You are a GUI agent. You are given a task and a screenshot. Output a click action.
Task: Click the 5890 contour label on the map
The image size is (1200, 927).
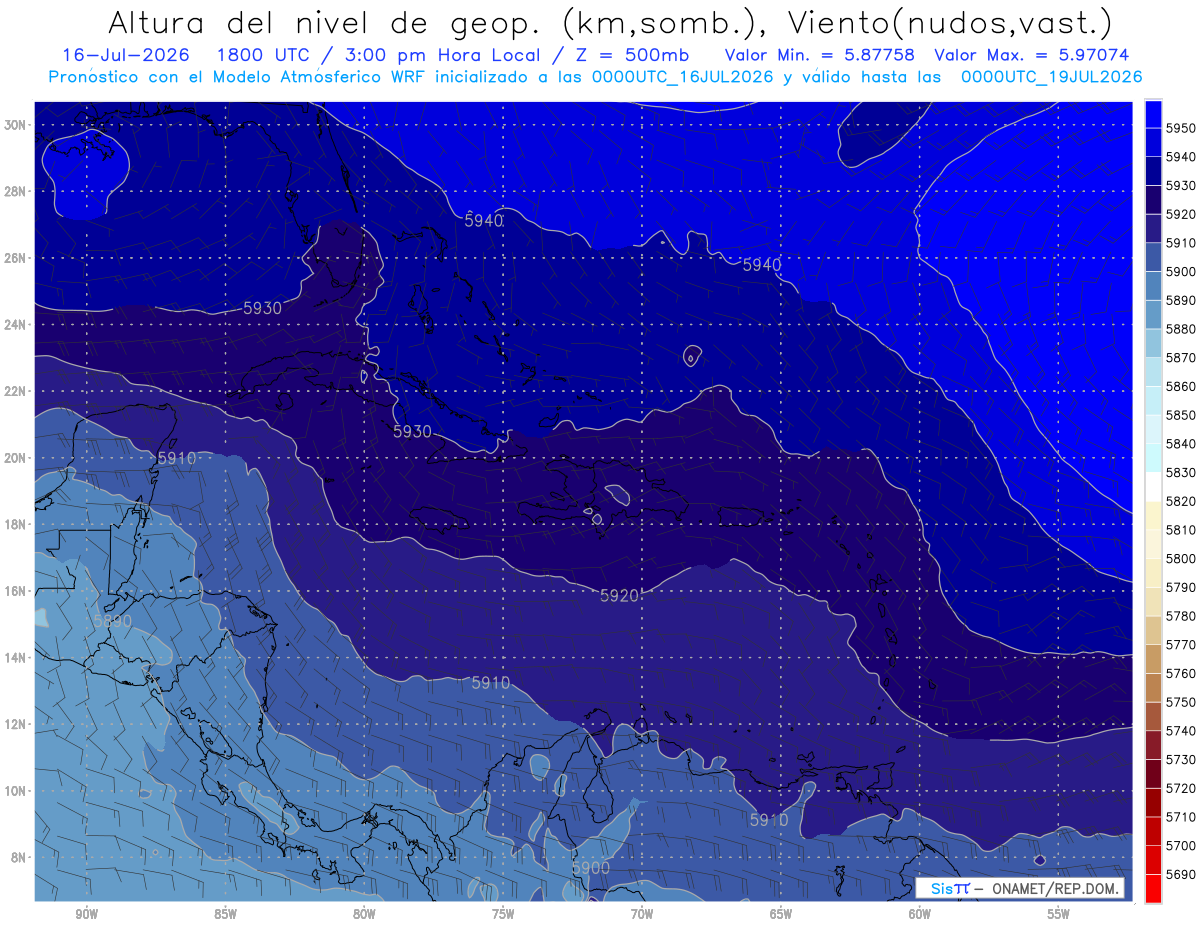[112, 621]
